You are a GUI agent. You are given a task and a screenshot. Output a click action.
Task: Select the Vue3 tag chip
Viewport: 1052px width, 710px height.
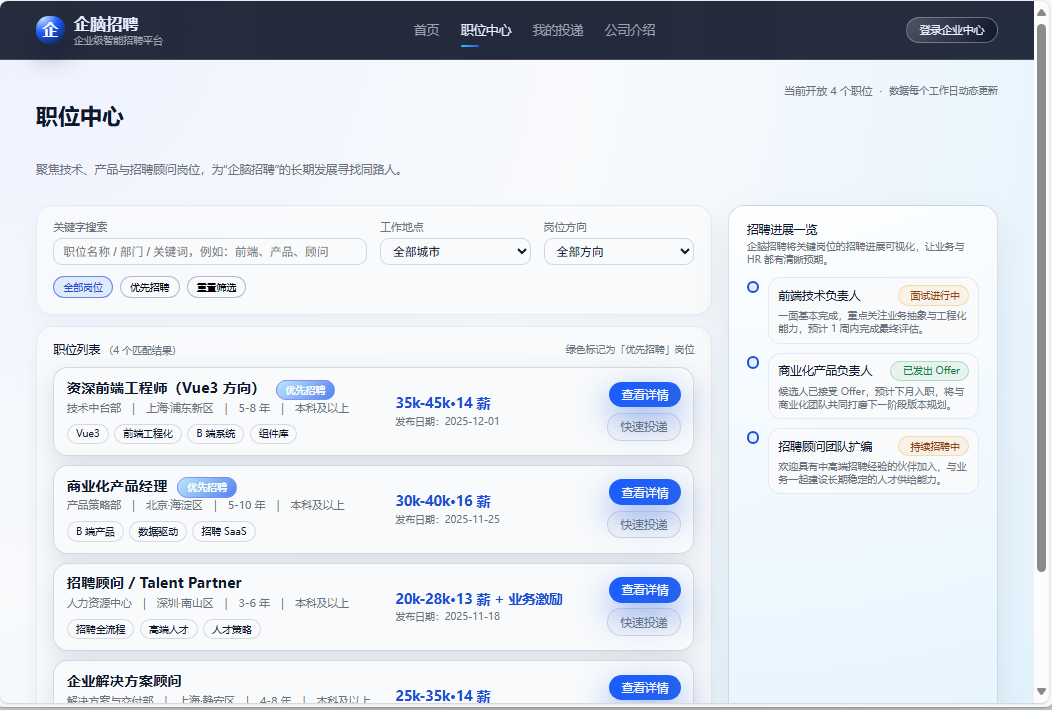tap(87, 434)
